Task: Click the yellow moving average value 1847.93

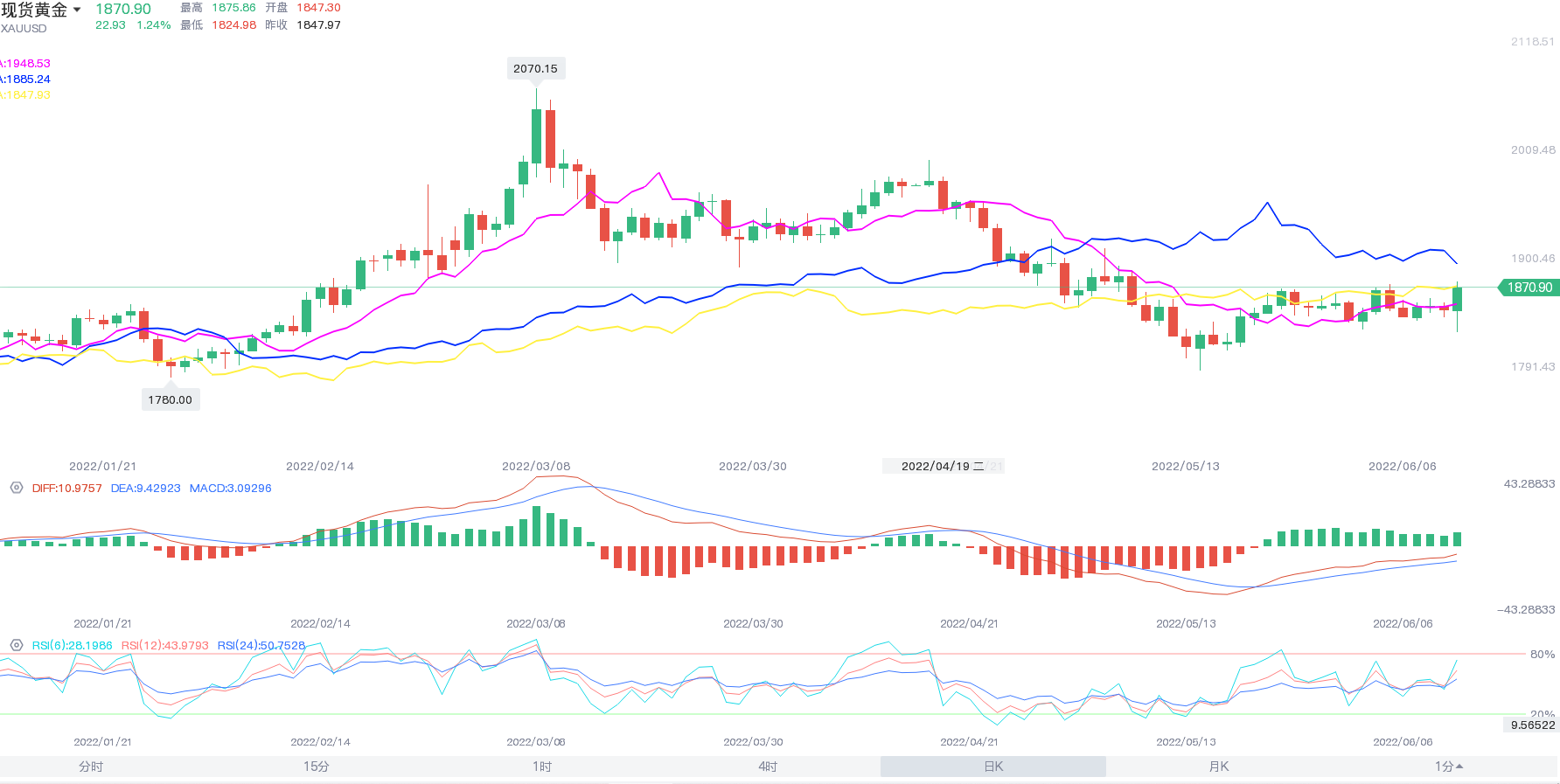Action: pos(27,94)
